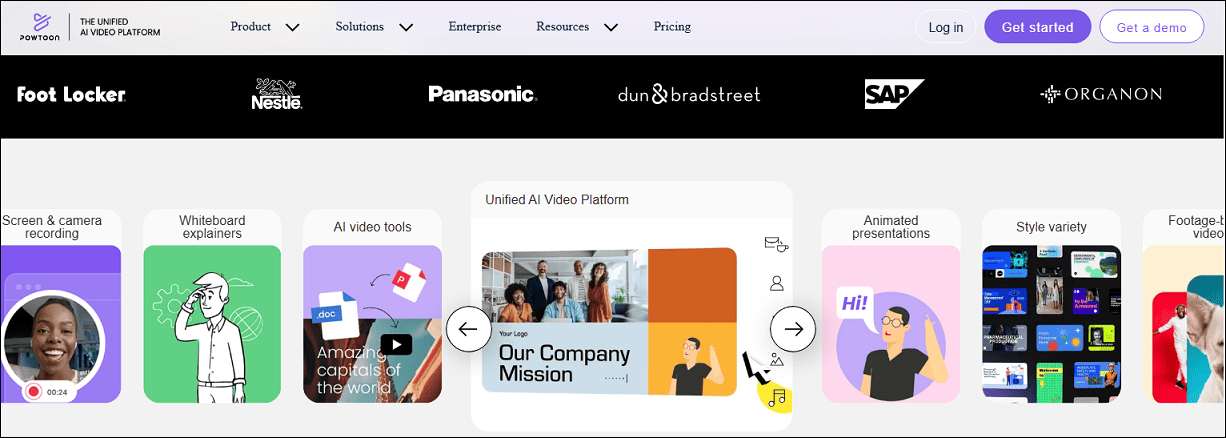Image resolution: width=1226 pixels, height=438 pixels.
Task: Expand the Solutions dropdown chevron
Action: click(x=405, y=28)
